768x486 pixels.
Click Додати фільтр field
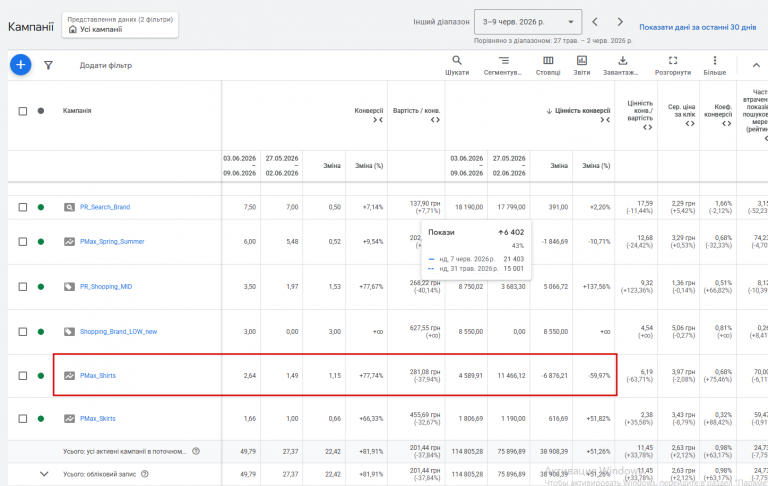(106, 65)
